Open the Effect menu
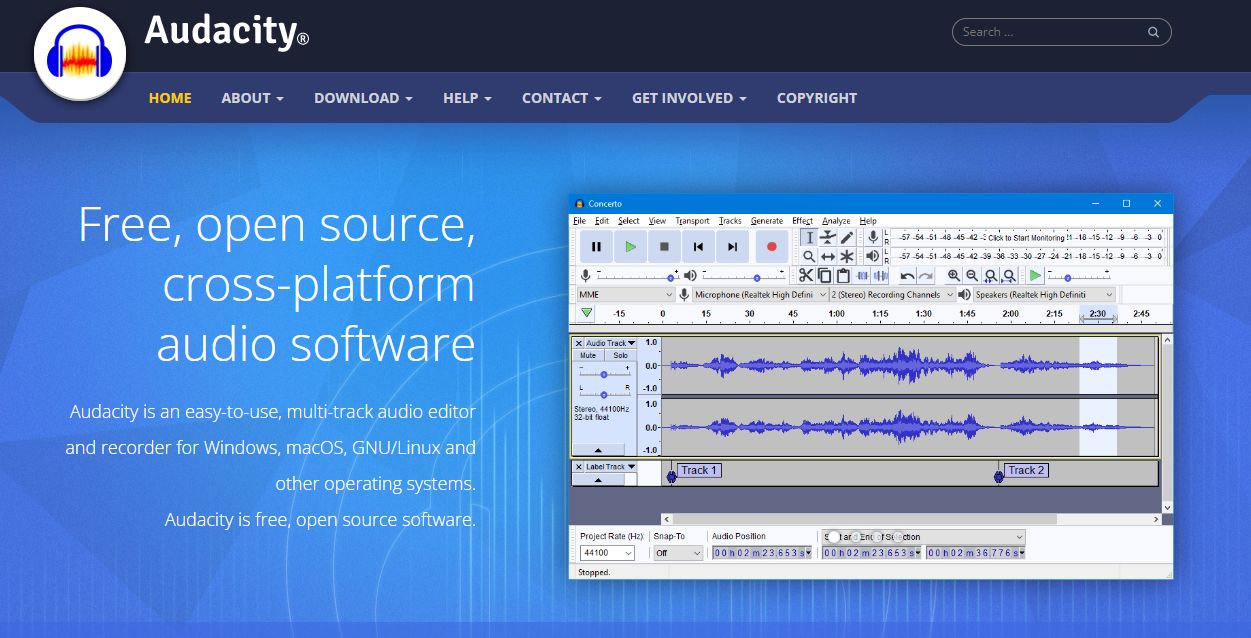Viewport: 1251px width, 638px height. point(803,221)
